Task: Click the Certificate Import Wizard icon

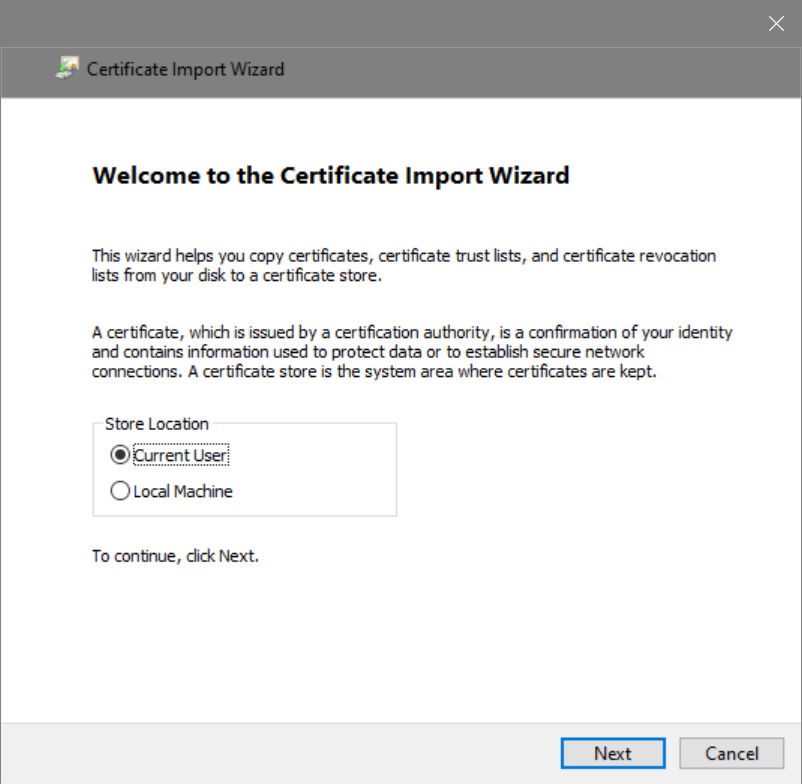Action: pyautogui.click(x=67, y=69)
